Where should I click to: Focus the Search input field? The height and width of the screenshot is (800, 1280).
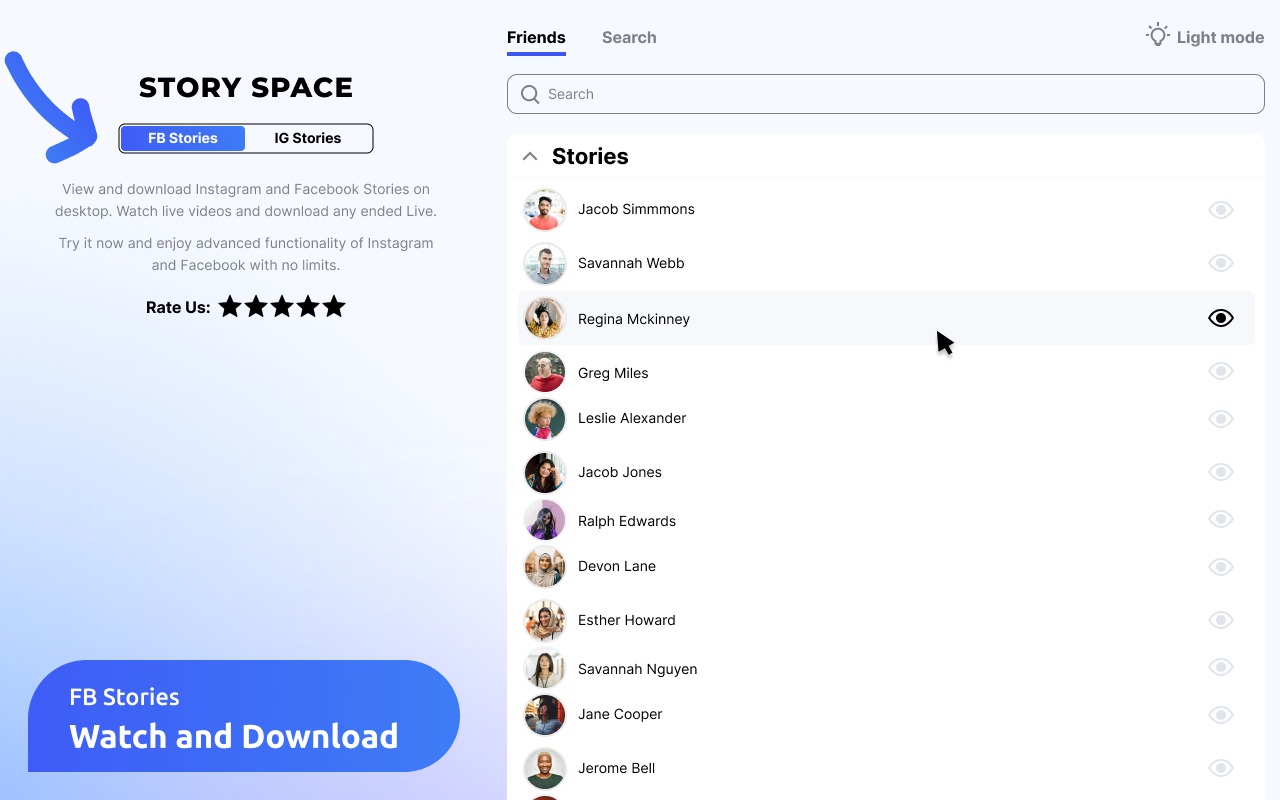click(x=886, y=94)
